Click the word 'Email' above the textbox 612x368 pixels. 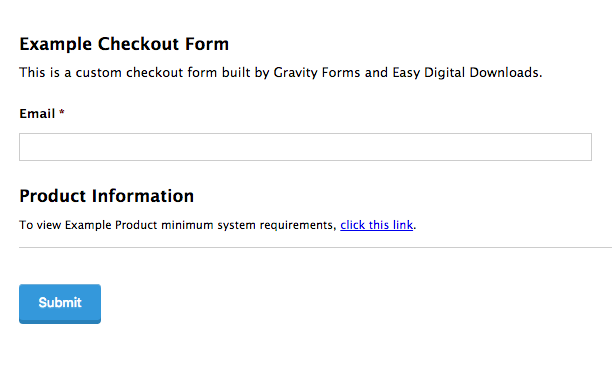tap(37, 114)
